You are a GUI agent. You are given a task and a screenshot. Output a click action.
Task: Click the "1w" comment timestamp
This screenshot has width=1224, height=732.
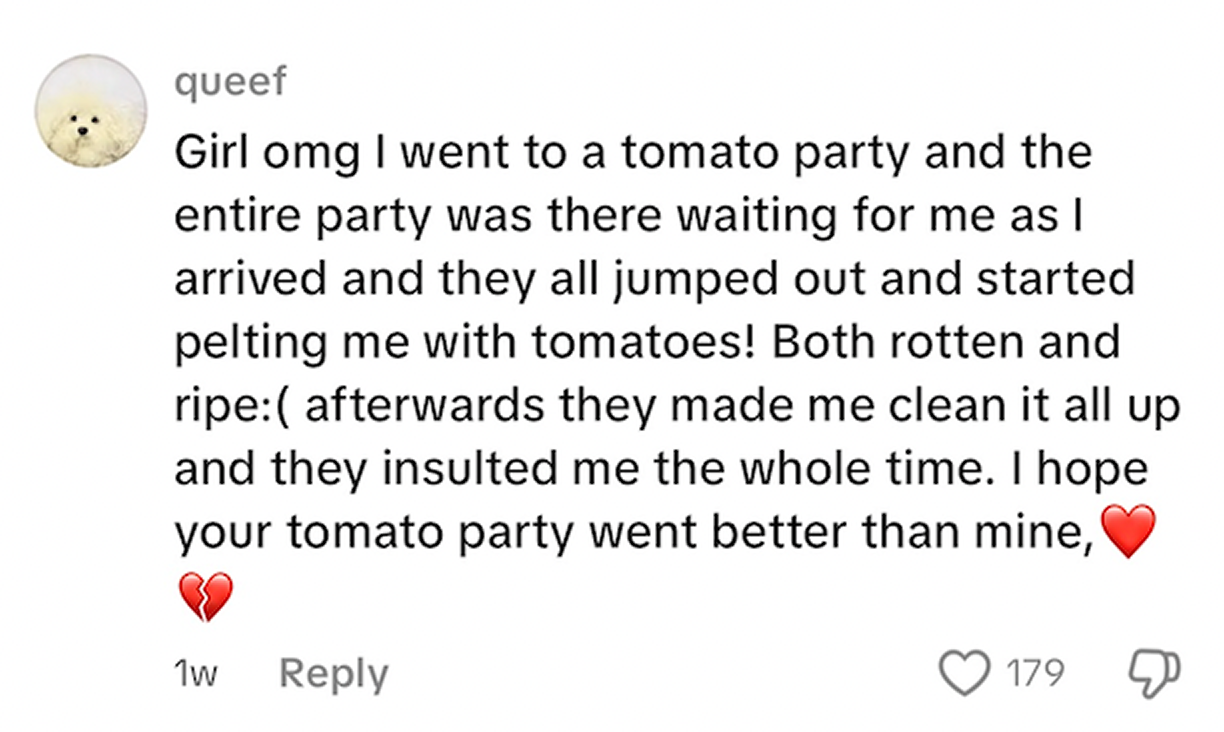point(194,675)
